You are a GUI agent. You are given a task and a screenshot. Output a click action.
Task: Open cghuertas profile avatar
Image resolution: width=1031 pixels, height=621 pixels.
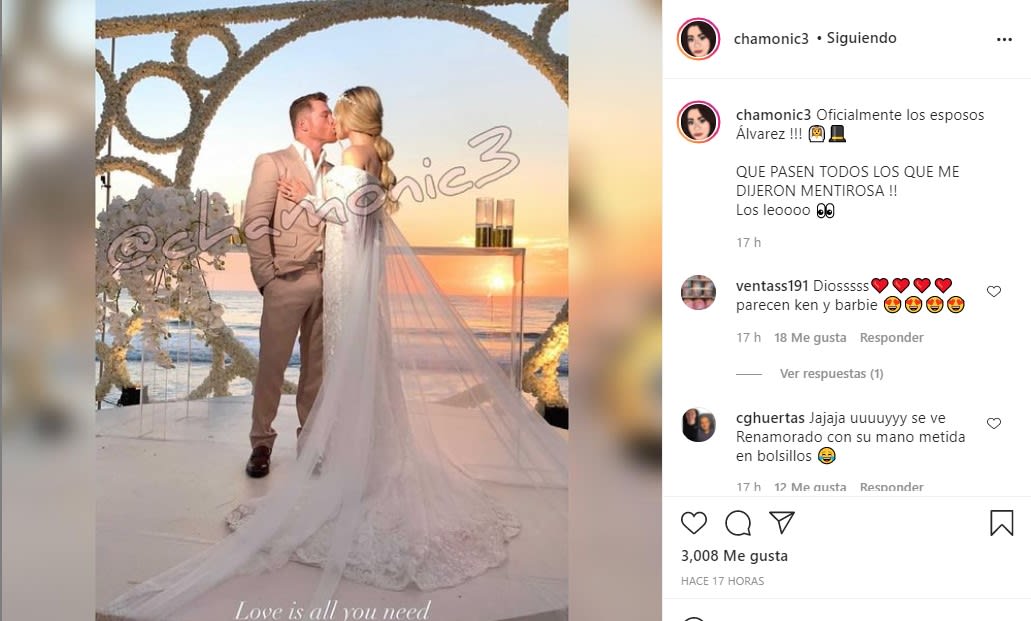698,424
